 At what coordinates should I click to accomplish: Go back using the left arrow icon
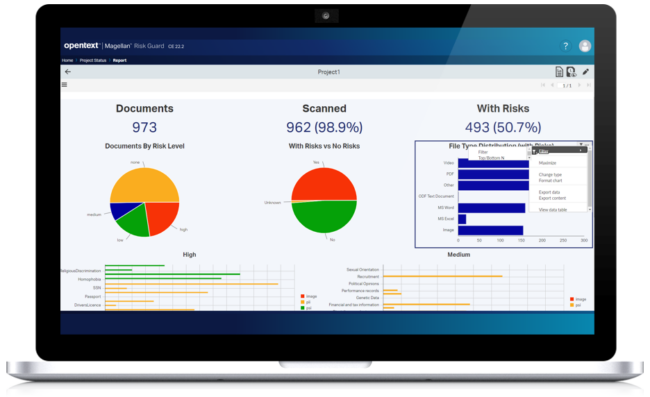(x=68, y=72)
